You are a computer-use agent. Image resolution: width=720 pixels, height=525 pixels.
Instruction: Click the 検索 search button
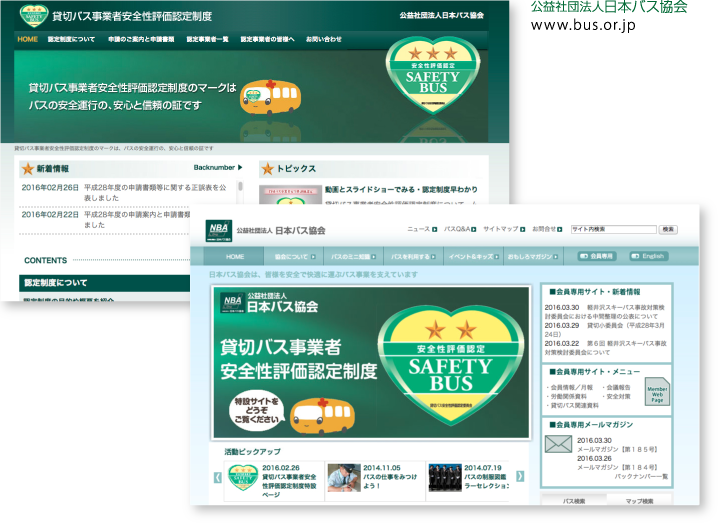pyautogui.click(x=668, y=229)
